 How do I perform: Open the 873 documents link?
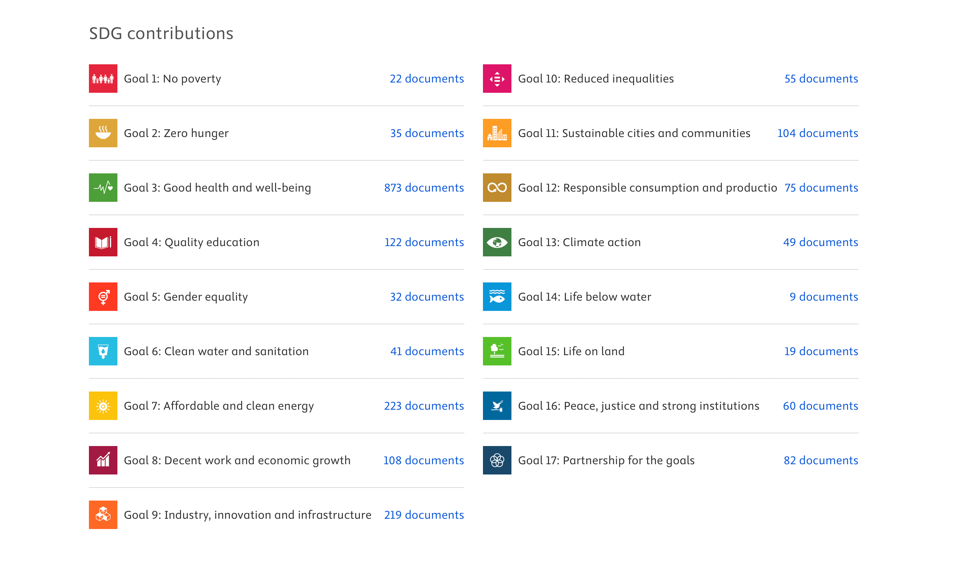click(424, 188)
